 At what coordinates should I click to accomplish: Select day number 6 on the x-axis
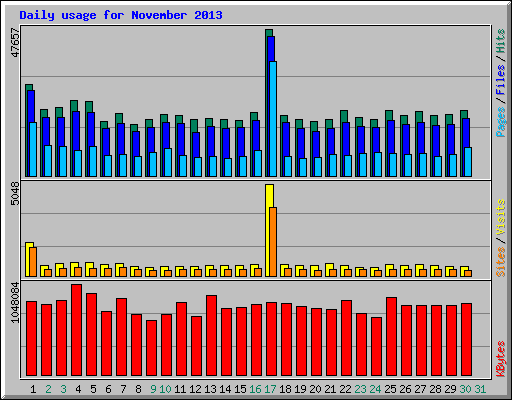click(108, 389)
